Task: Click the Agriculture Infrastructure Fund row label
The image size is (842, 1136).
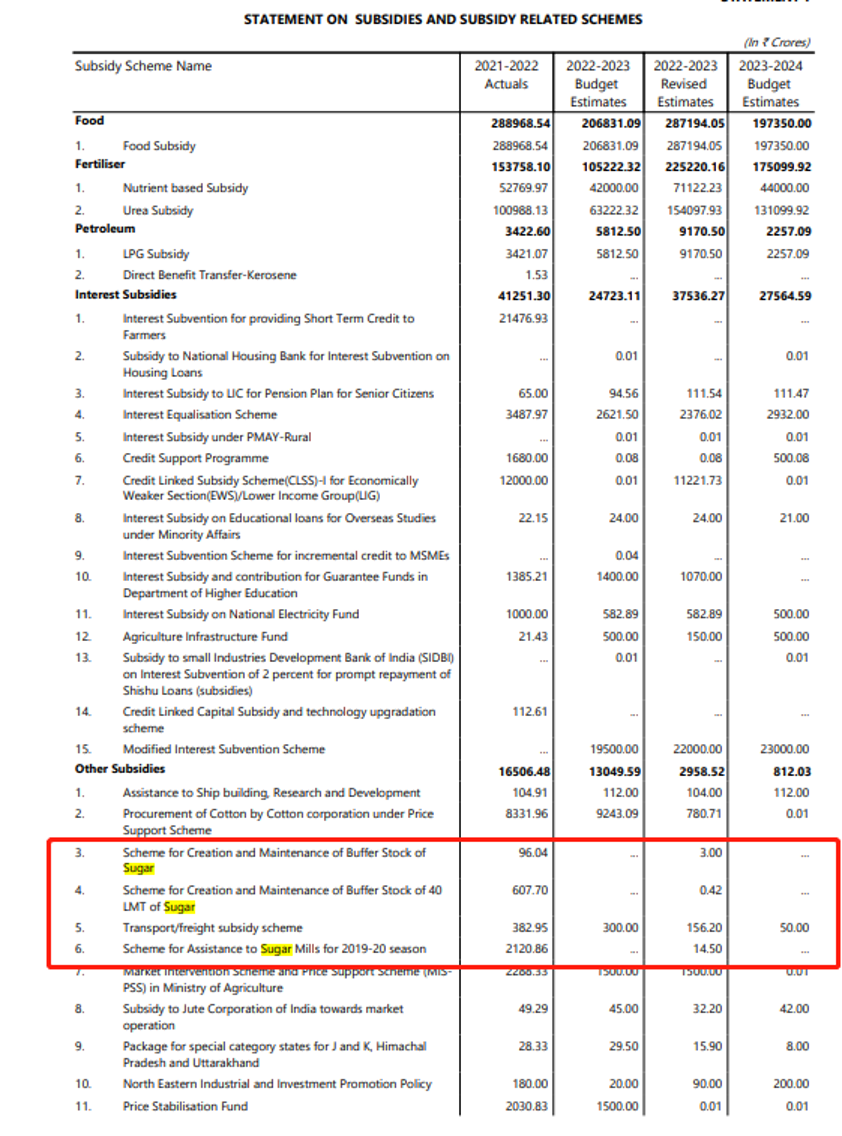Action: (x=205, y=636)
